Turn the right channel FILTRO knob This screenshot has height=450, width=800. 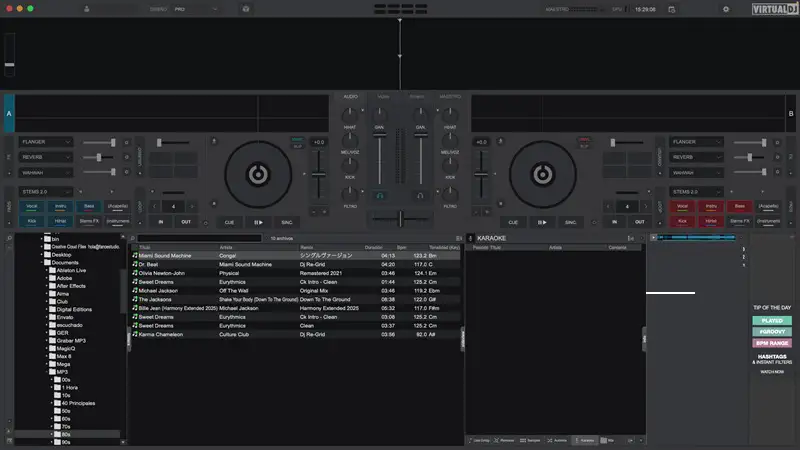pos(450,194)
